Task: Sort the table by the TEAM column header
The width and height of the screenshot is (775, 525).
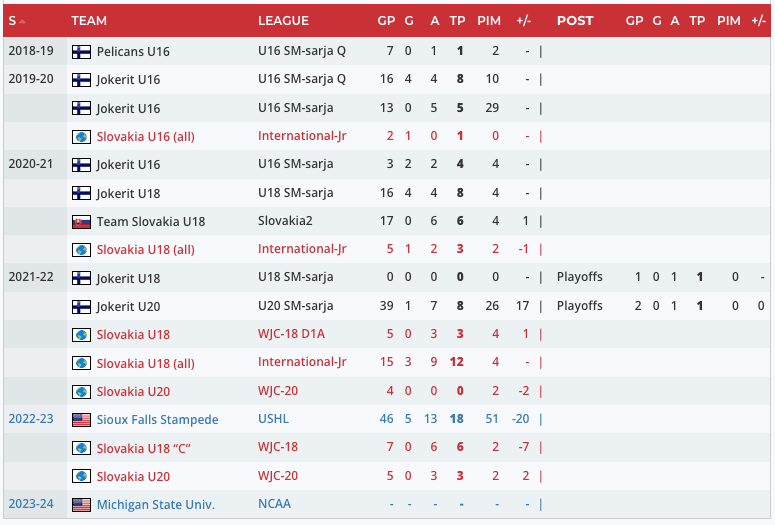Action: (x=89, y=21)
